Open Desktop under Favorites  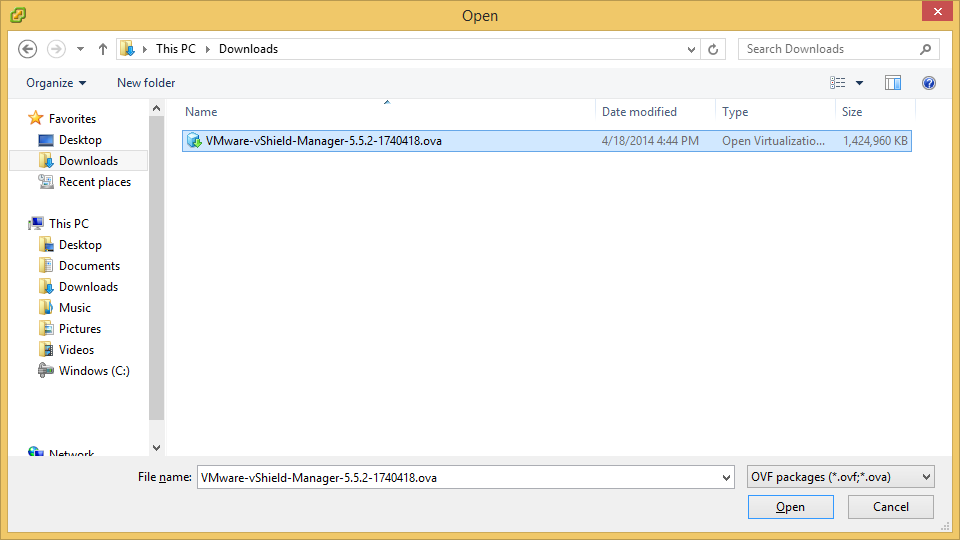pos(80,140)
